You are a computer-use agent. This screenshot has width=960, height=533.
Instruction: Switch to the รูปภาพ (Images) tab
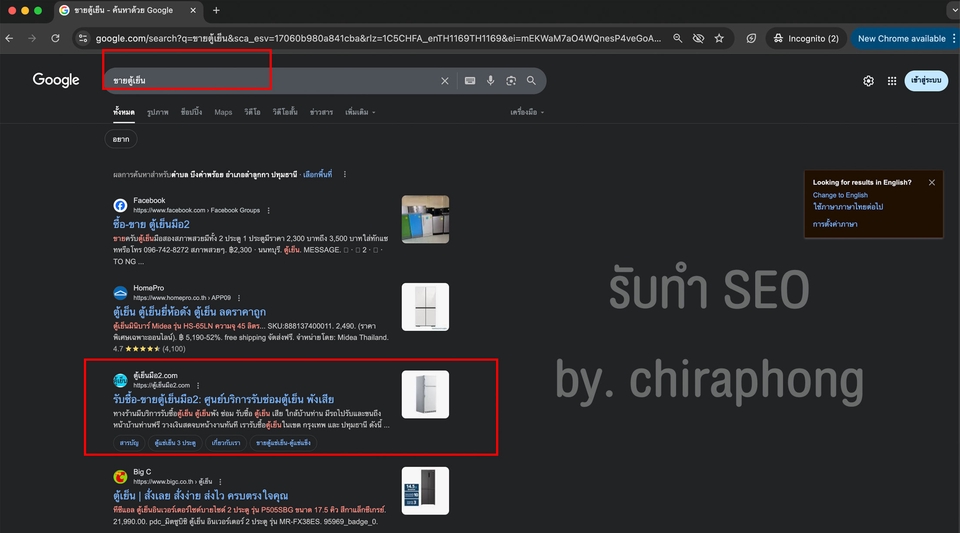tap(157, 112)
